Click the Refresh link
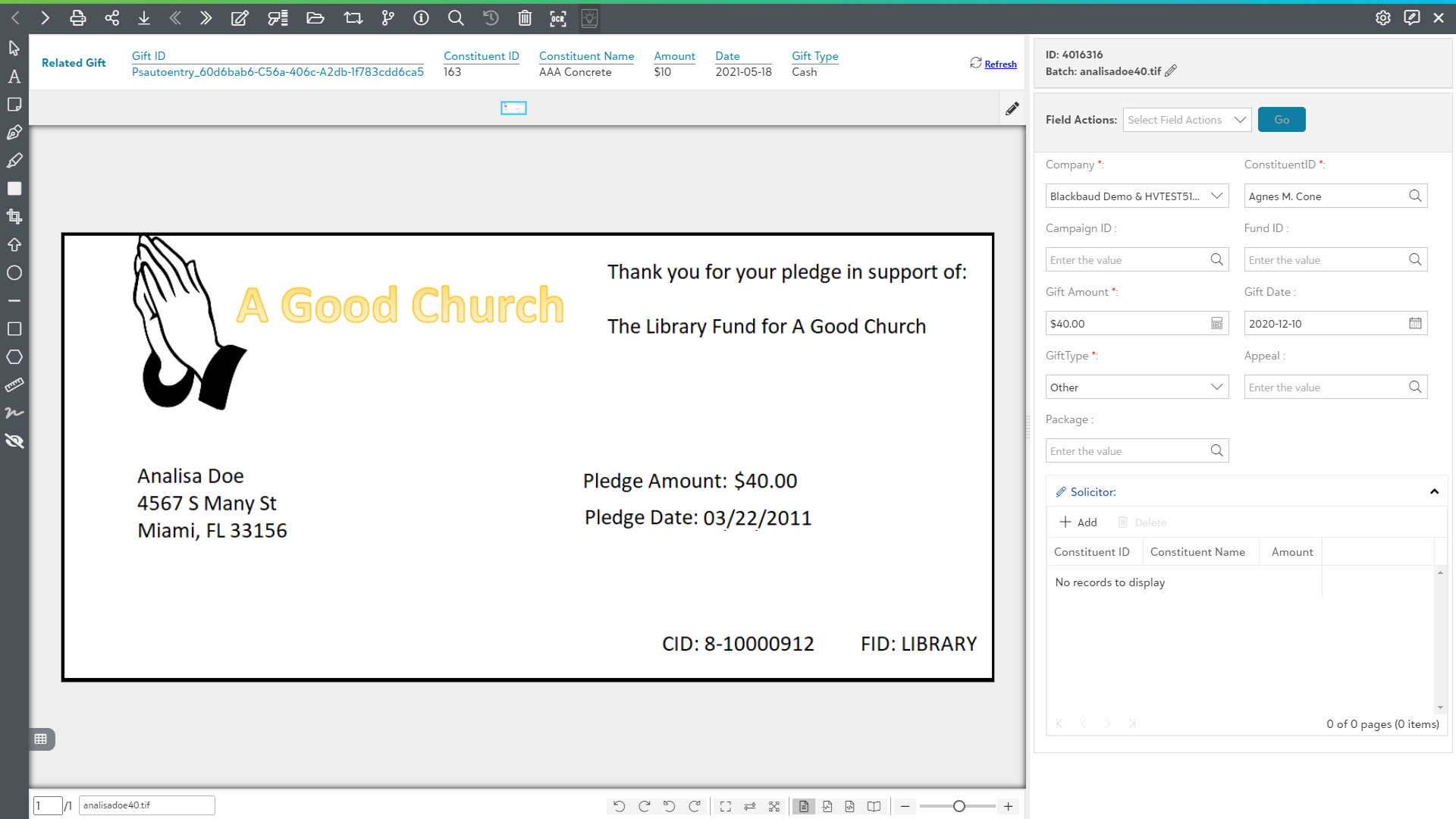 tap(1000, 64)
